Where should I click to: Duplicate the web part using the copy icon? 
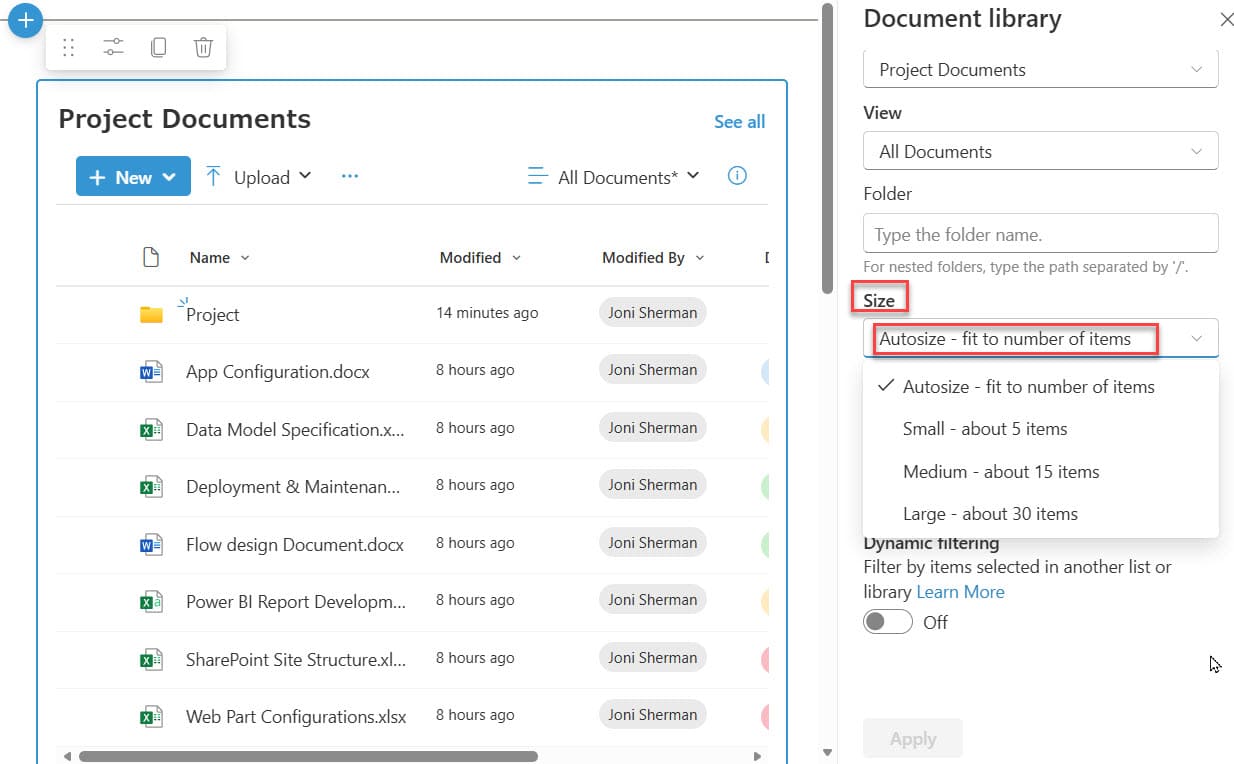[x=158, y=46]
